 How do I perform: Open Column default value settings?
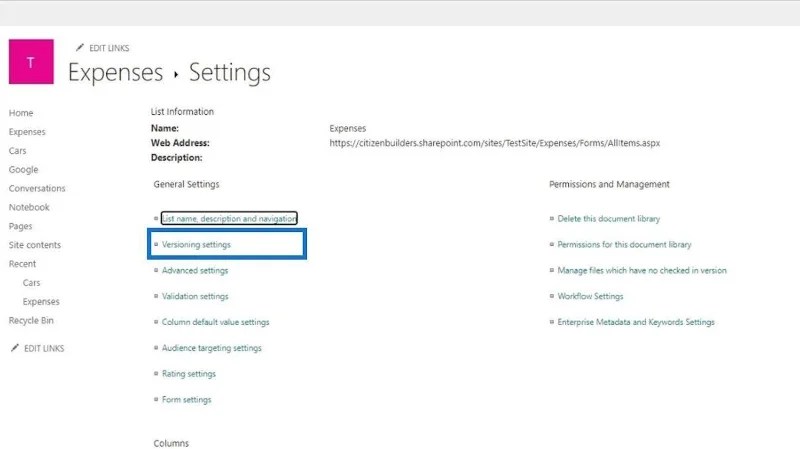coord(215,322)
